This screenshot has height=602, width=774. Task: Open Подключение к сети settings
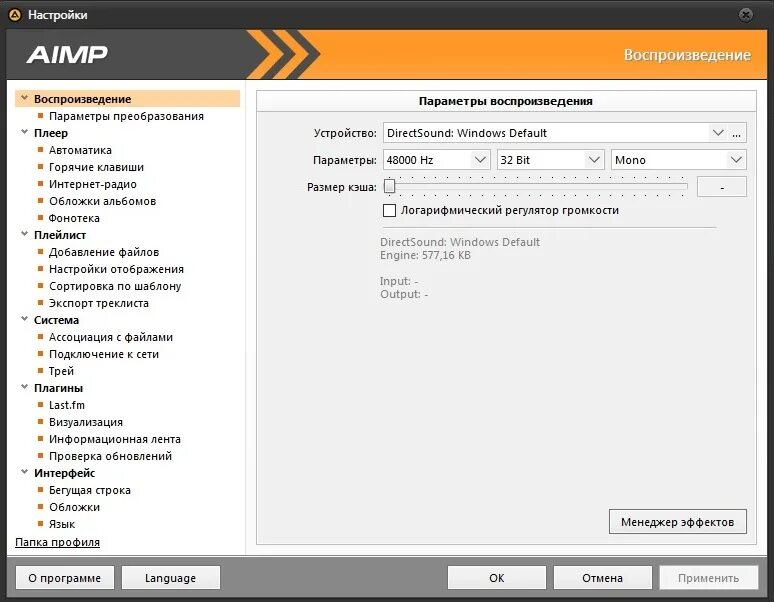[104, 354]
